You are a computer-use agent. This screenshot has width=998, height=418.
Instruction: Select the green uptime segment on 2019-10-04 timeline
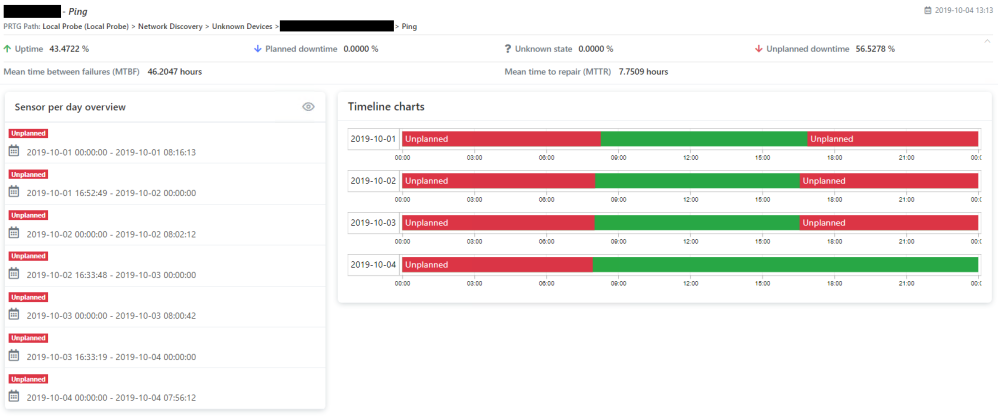click(x=785, y=265)
